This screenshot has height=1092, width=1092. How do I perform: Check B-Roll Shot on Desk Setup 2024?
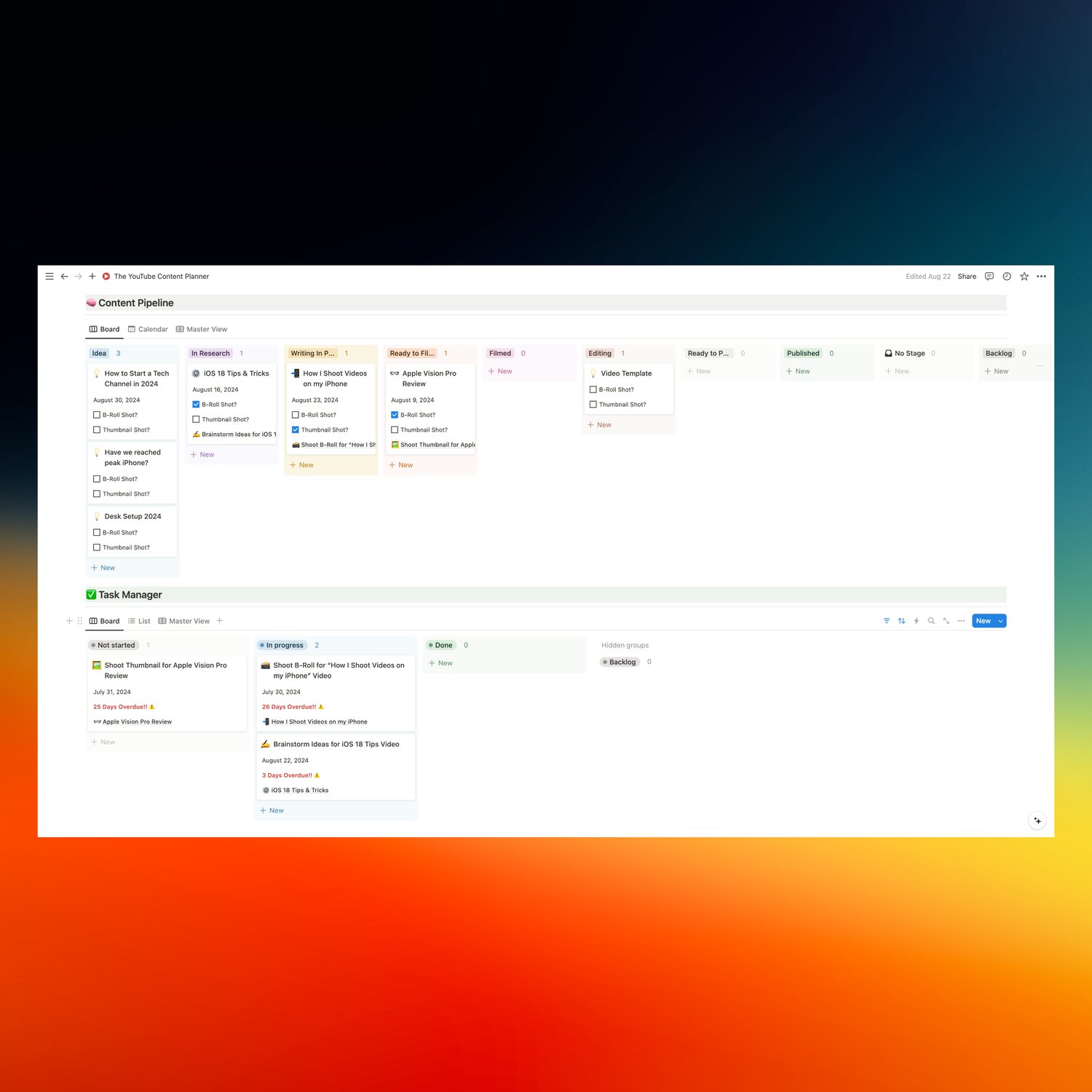97,532
